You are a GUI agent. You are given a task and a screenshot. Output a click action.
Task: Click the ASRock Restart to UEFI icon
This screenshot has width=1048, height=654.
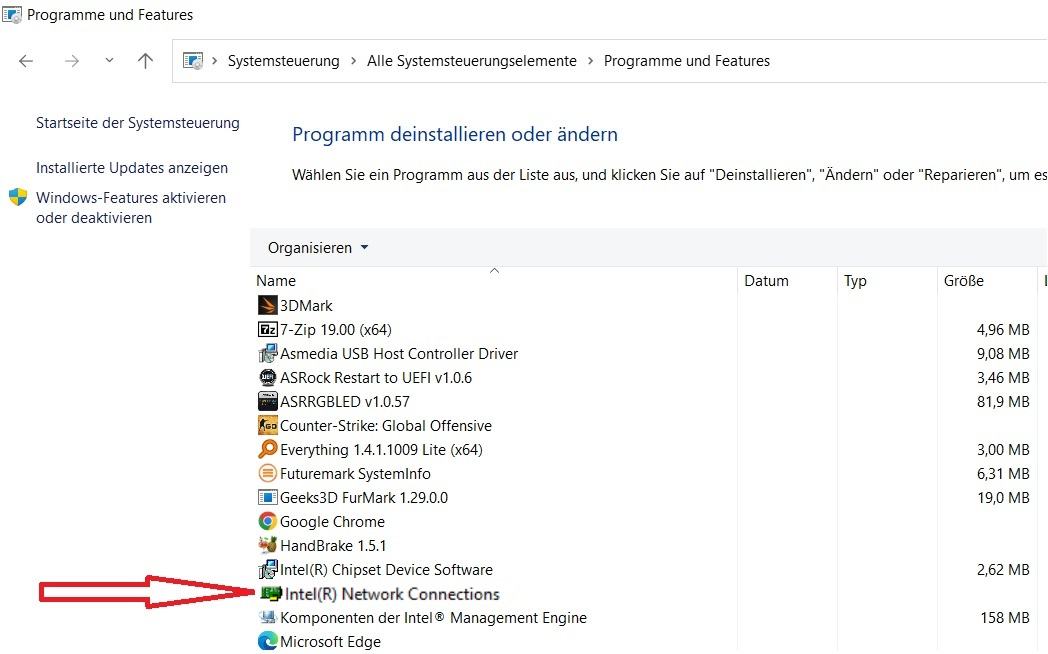click(267, 377)
